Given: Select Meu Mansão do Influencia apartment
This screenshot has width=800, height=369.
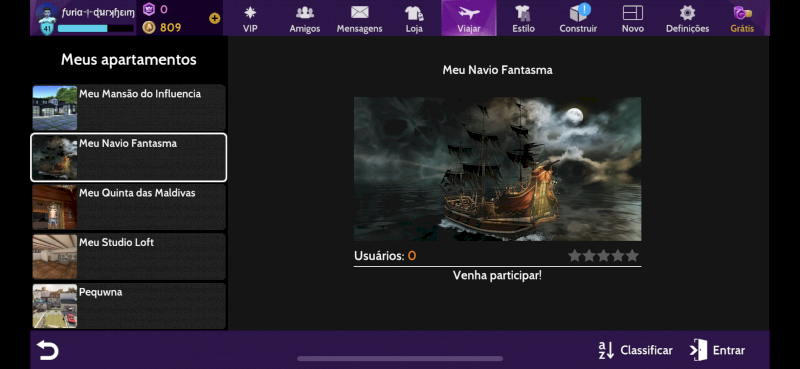Looking at the screenshot, I should pyautogui.click(x=129, y=108).
